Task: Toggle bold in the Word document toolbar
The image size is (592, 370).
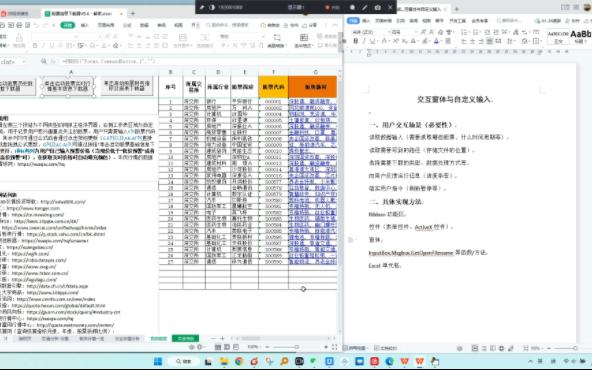Action: coord(356,41)
